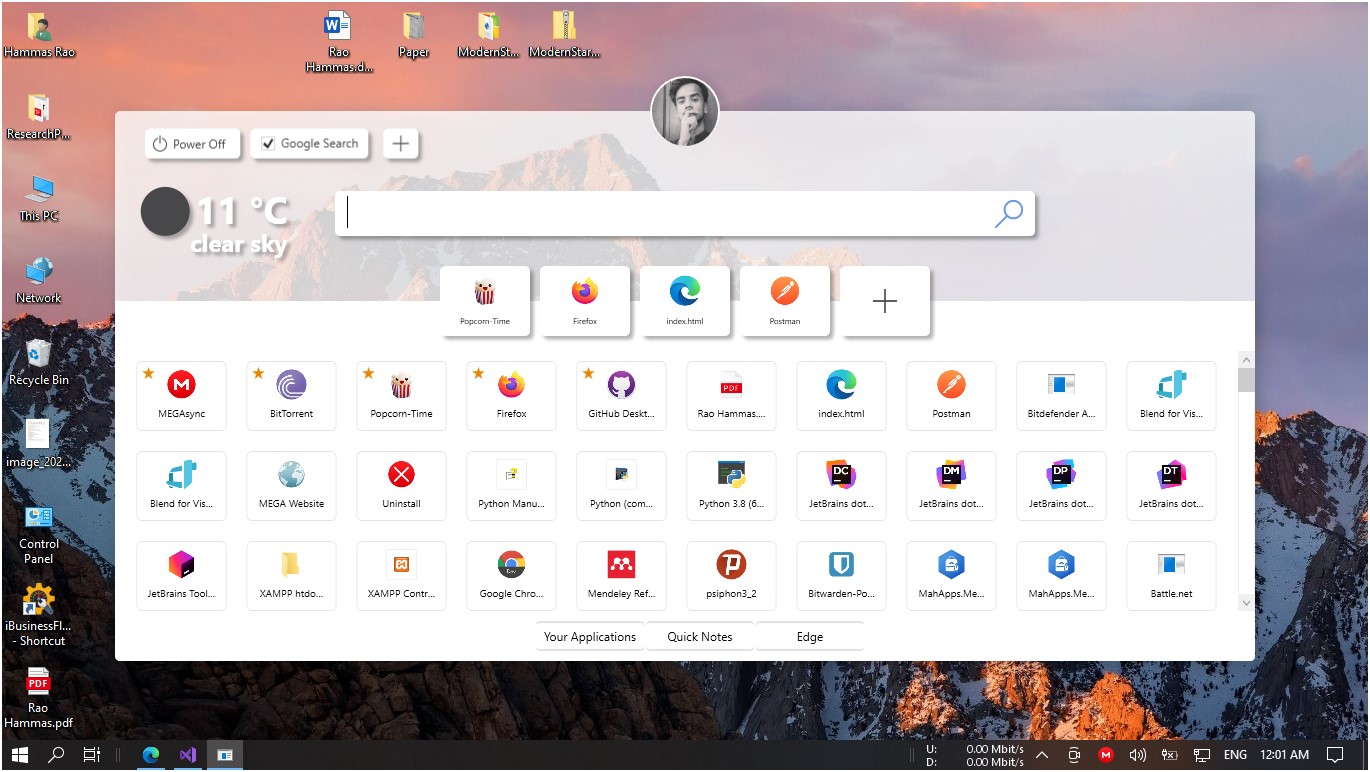Switch to the Edge tab
The image size is (1370, 772).
810,636
